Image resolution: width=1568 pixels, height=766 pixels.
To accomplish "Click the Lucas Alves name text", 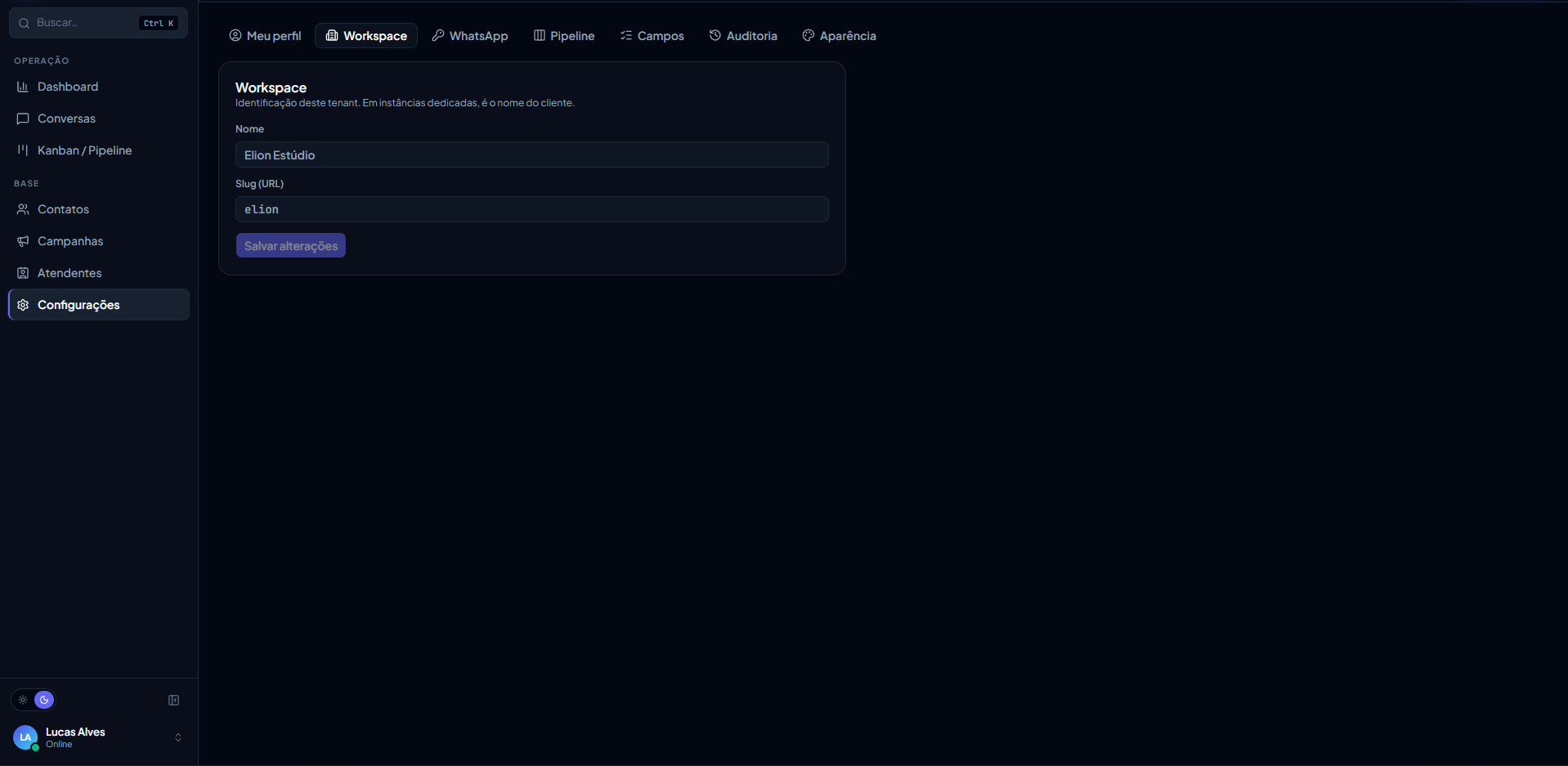I will [75, 732].
